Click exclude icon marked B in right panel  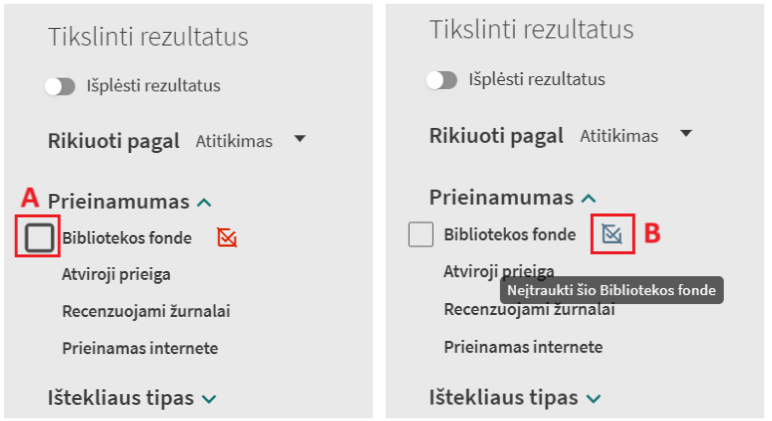tap(612, 234)
